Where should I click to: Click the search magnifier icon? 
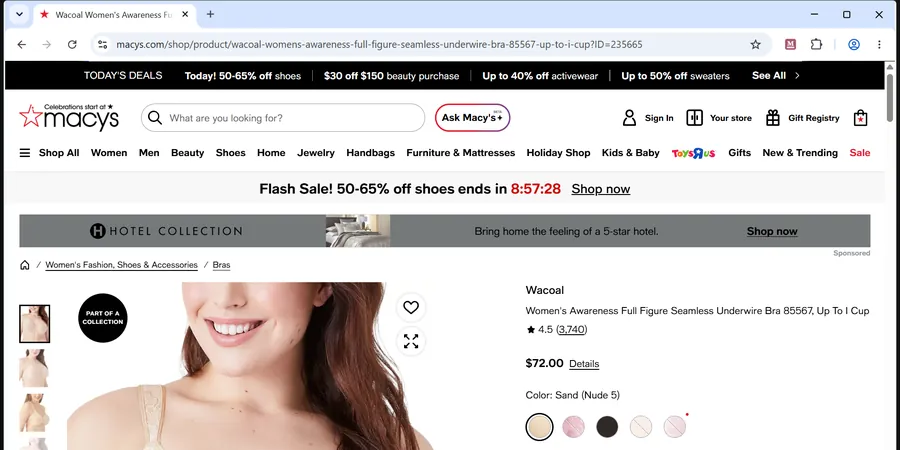click(x=155, y=118)
